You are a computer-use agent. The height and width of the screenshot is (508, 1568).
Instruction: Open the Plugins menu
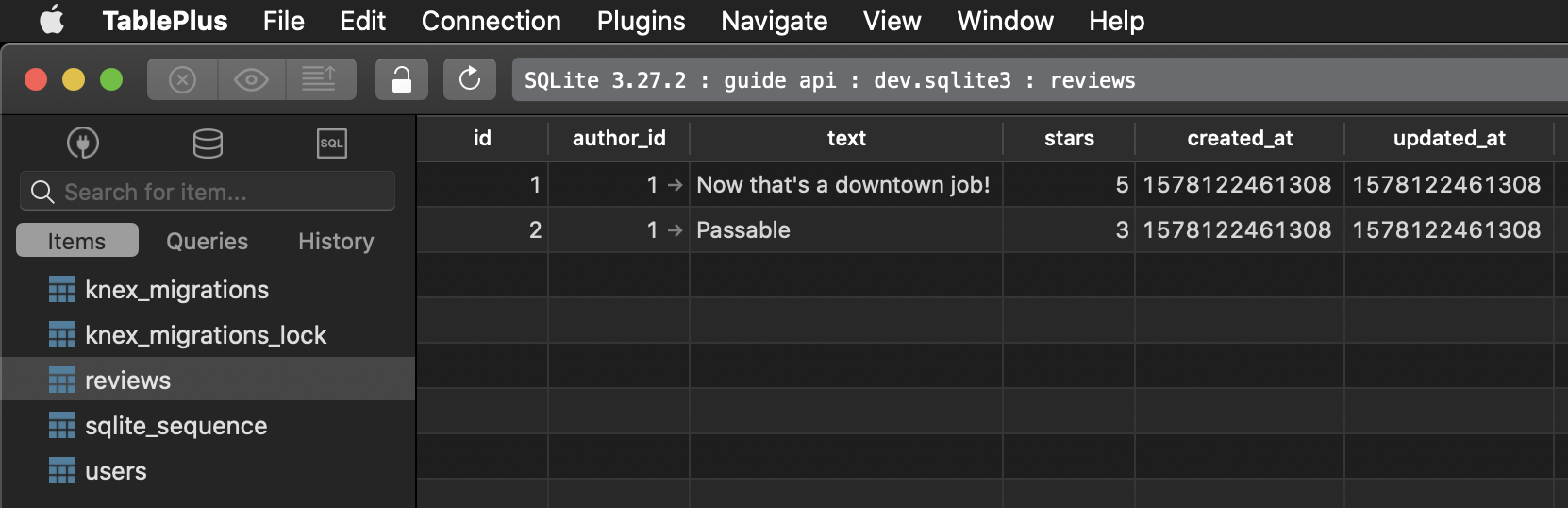(x=641, y=21)
